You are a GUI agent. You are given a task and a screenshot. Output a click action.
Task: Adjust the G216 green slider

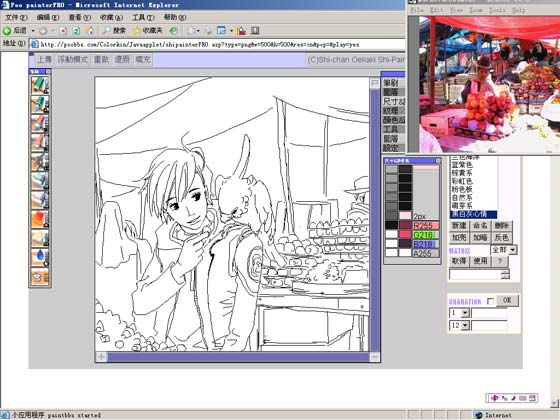[x=426, y=235]
